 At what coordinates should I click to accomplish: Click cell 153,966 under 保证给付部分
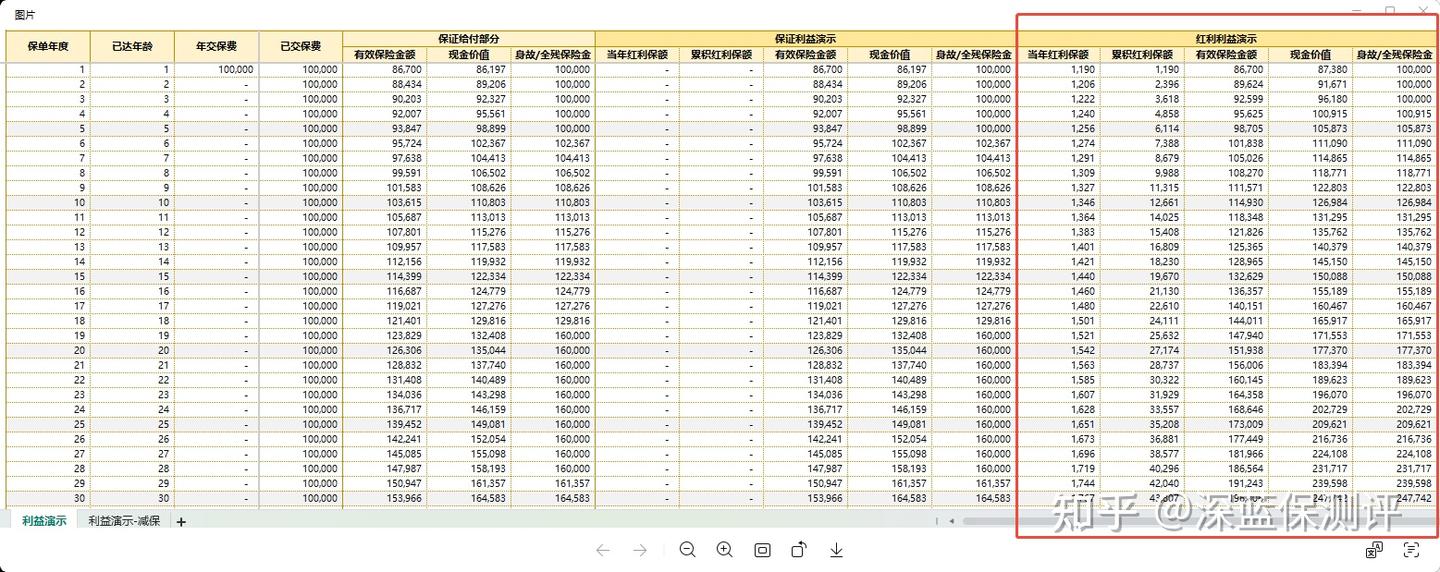(x=384, y=497)
